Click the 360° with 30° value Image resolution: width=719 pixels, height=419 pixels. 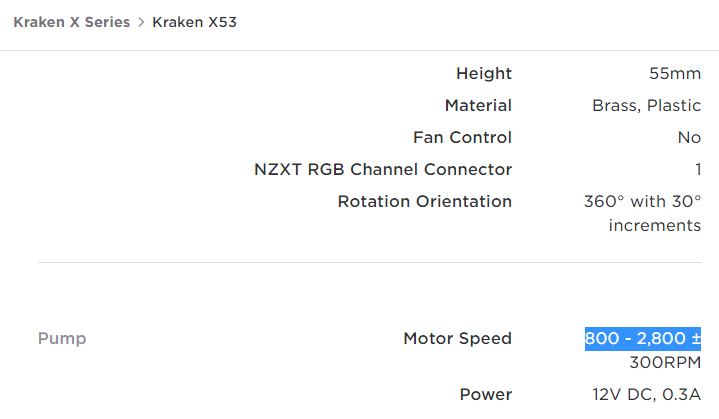[642, 202]
